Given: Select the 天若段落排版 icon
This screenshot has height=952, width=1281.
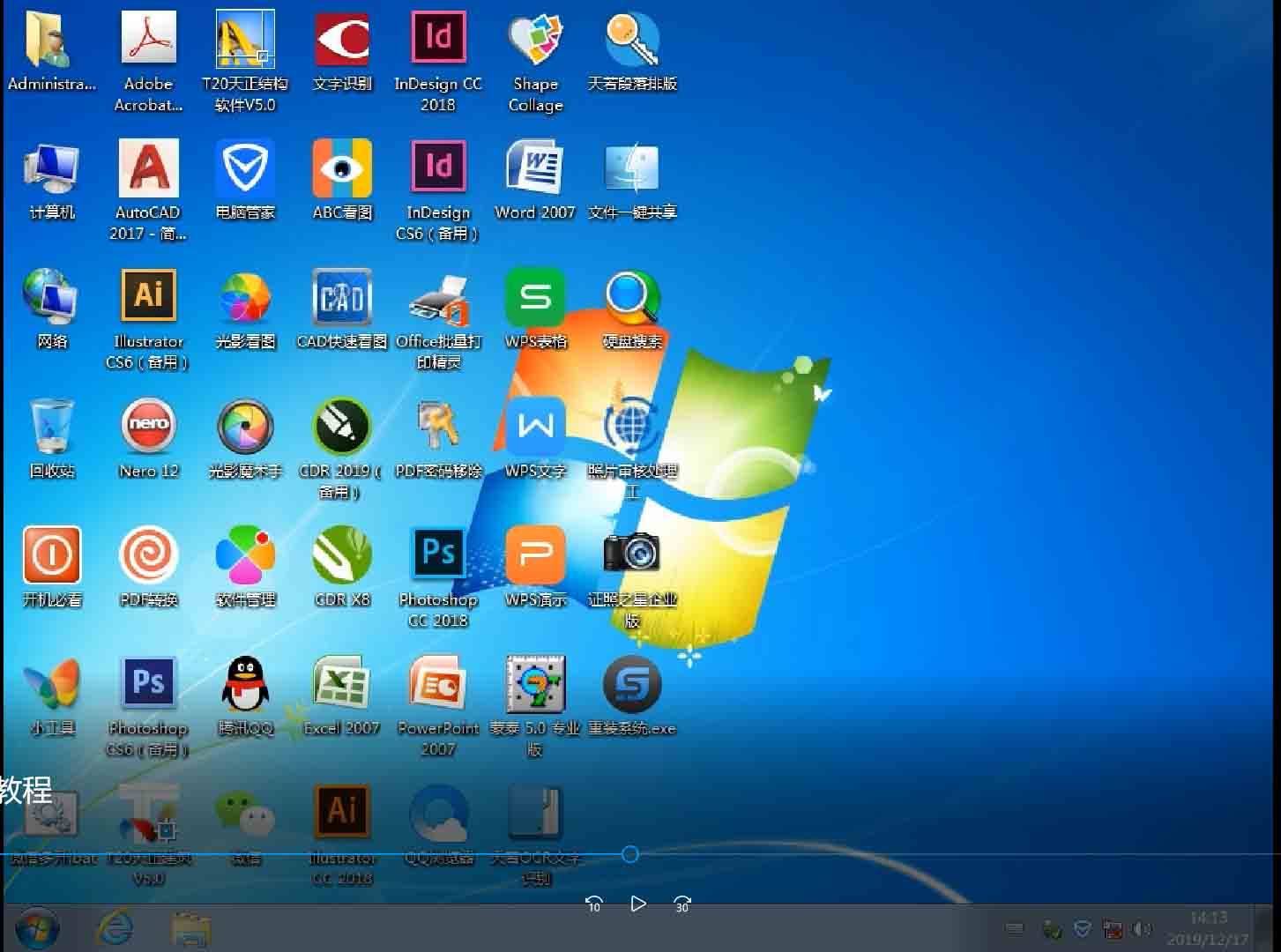Looking at the screenshot, I should tap(632, 41).
